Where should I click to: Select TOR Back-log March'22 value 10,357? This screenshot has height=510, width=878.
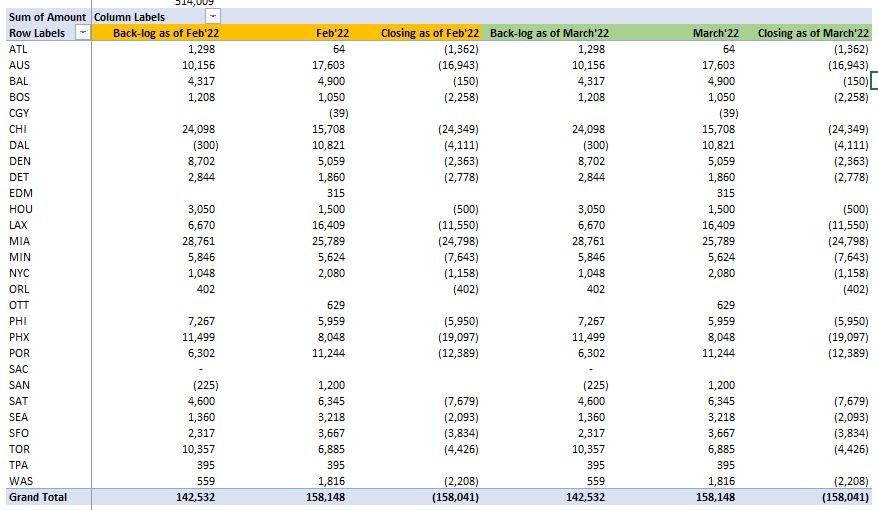588,449
